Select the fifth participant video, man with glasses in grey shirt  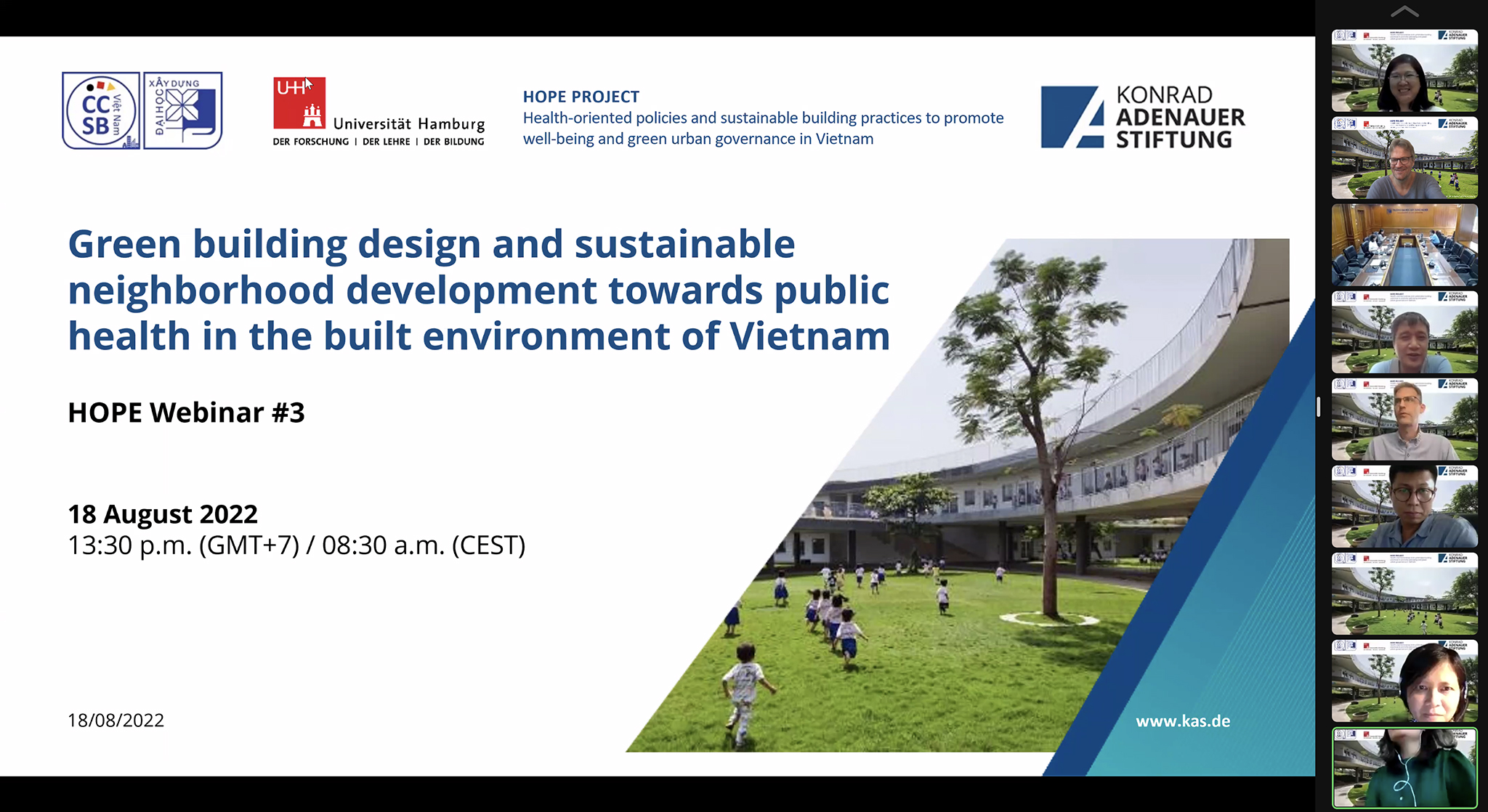click(1404, 419)
